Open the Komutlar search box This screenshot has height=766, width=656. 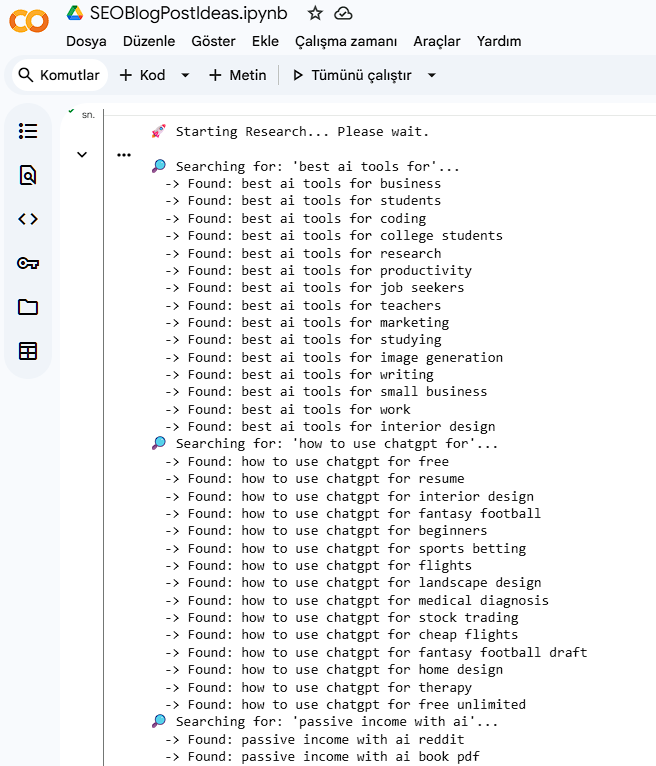point(58,75)
